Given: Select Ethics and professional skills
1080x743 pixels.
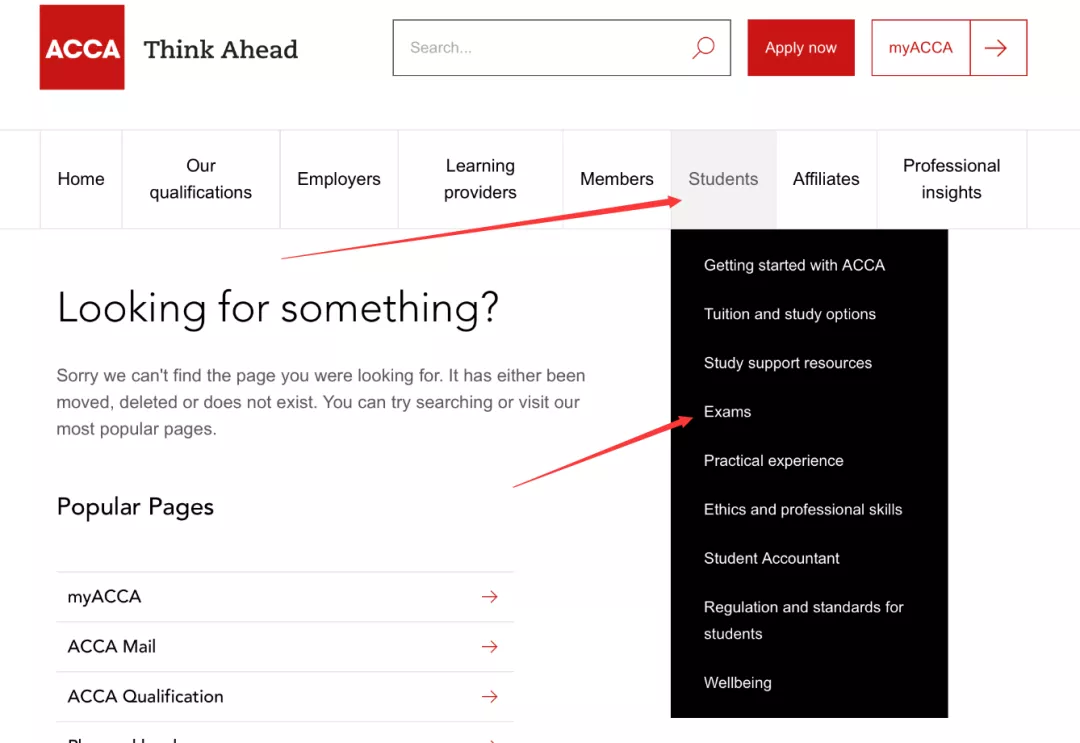Looking at the screenshot, I should click(802, 510).
